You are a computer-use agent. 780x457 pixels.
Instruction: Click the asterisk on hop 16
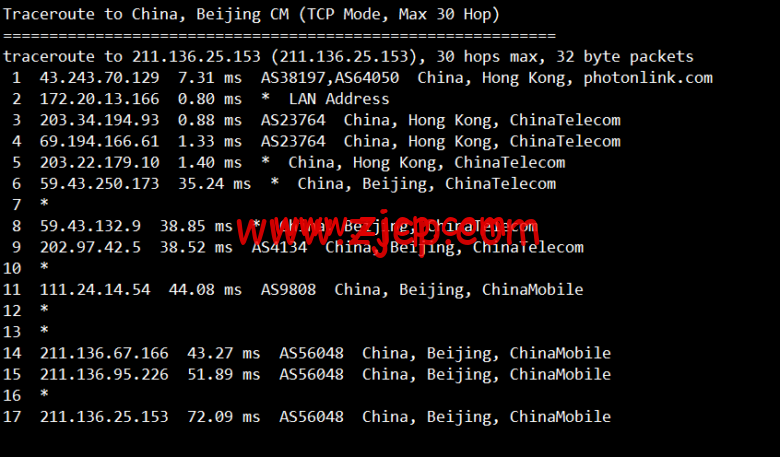[x=44, y=394]
